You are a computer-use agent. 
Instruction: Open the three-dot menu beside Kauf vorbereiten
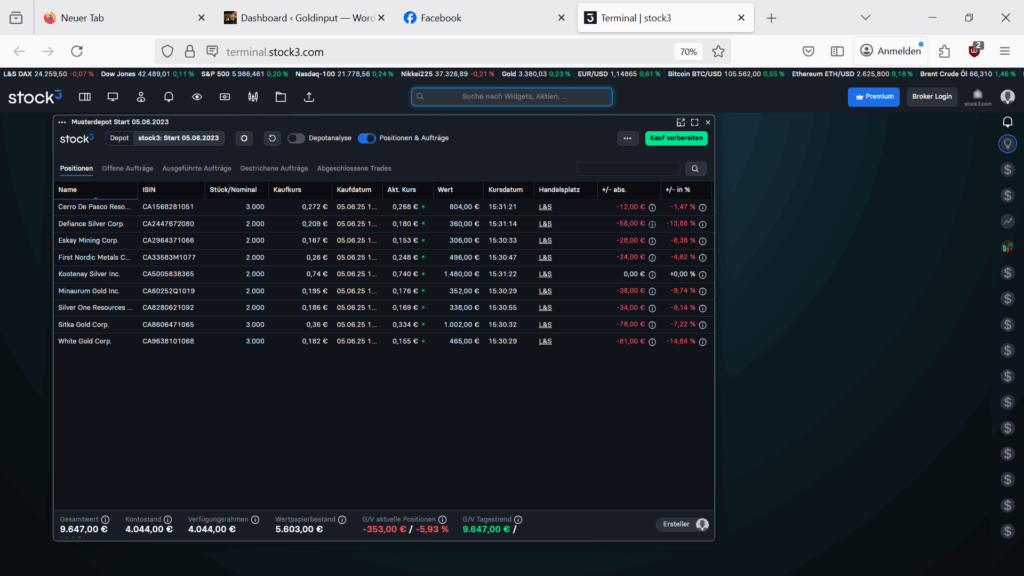tap(627, 138)
